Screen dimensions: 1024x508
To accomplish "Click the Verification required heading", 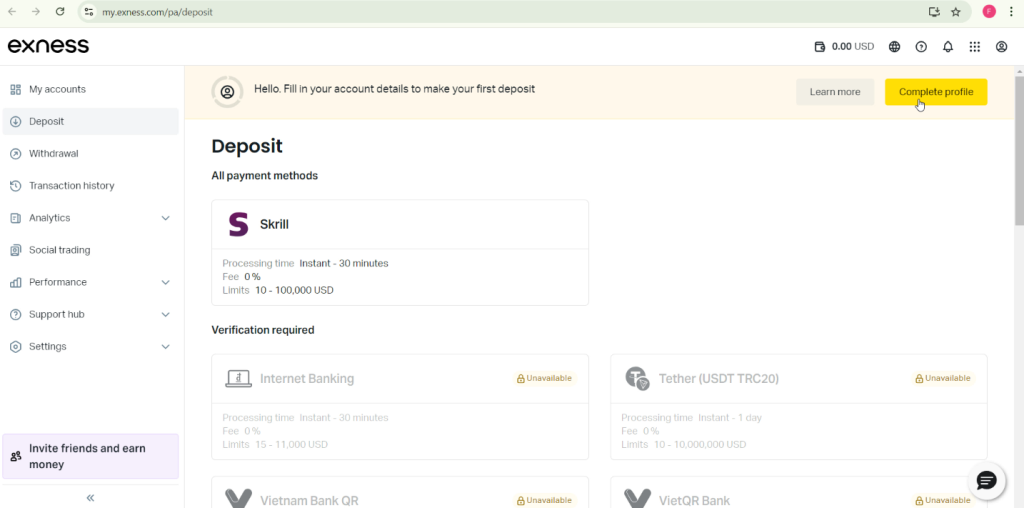I will coord(263,330).
